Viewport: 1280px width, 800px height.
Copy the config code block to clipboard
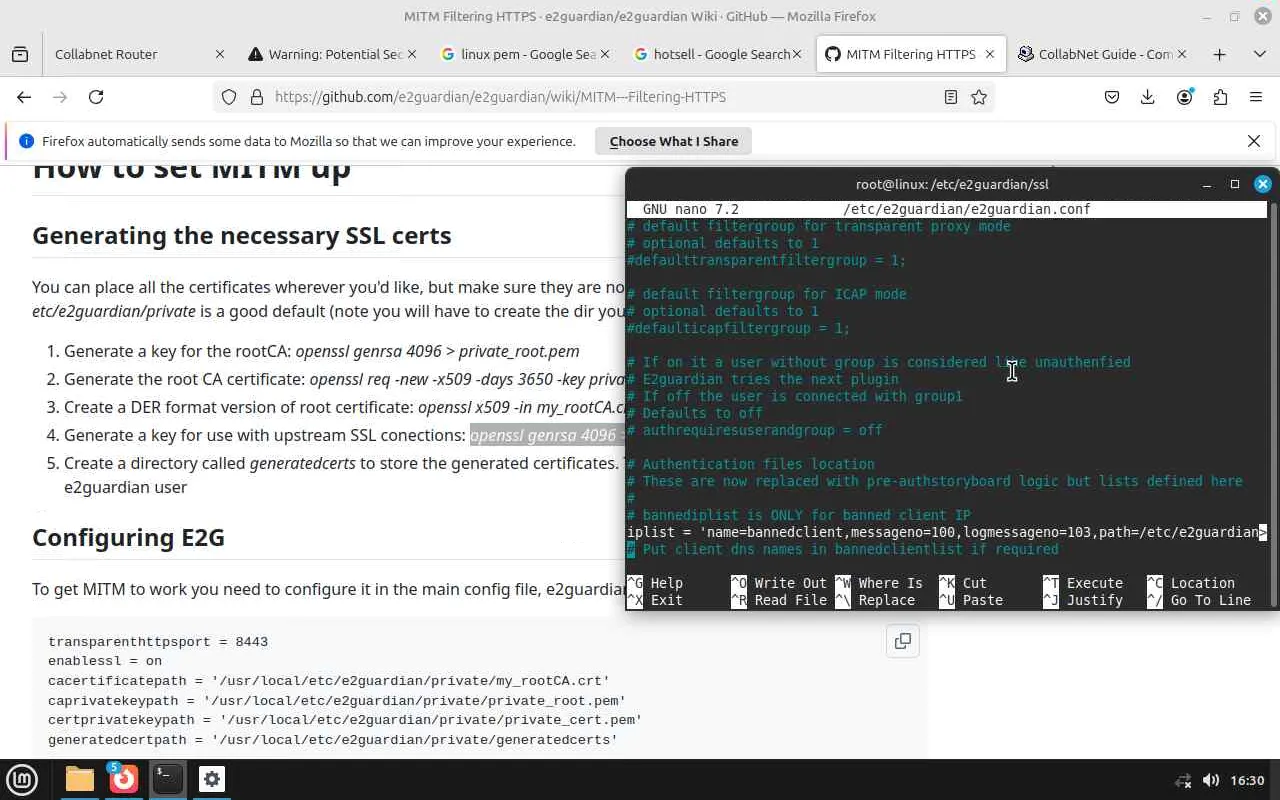[903, 641]
